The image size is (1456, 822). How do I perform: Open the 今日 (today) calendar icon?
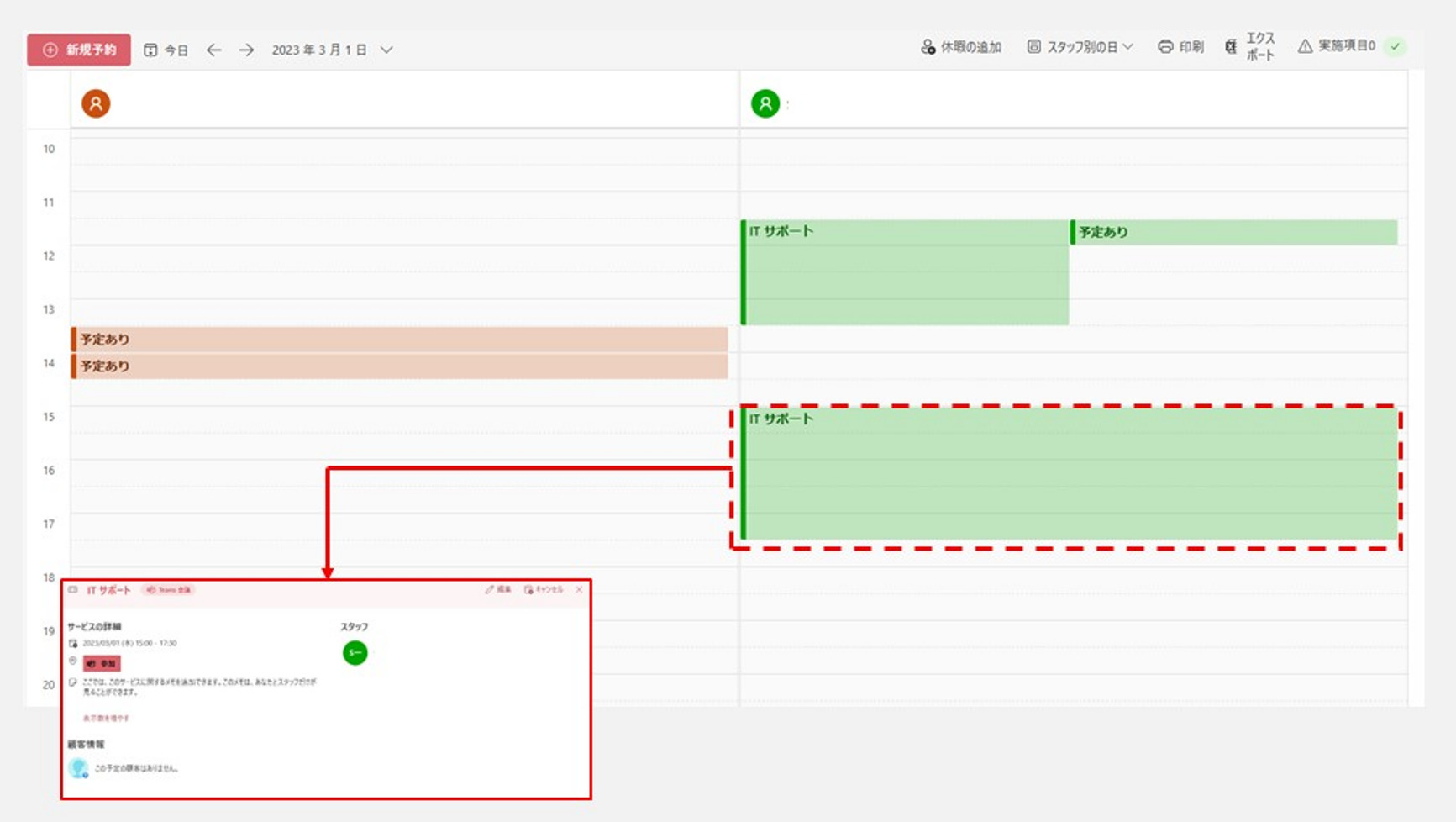coord(150,49)
